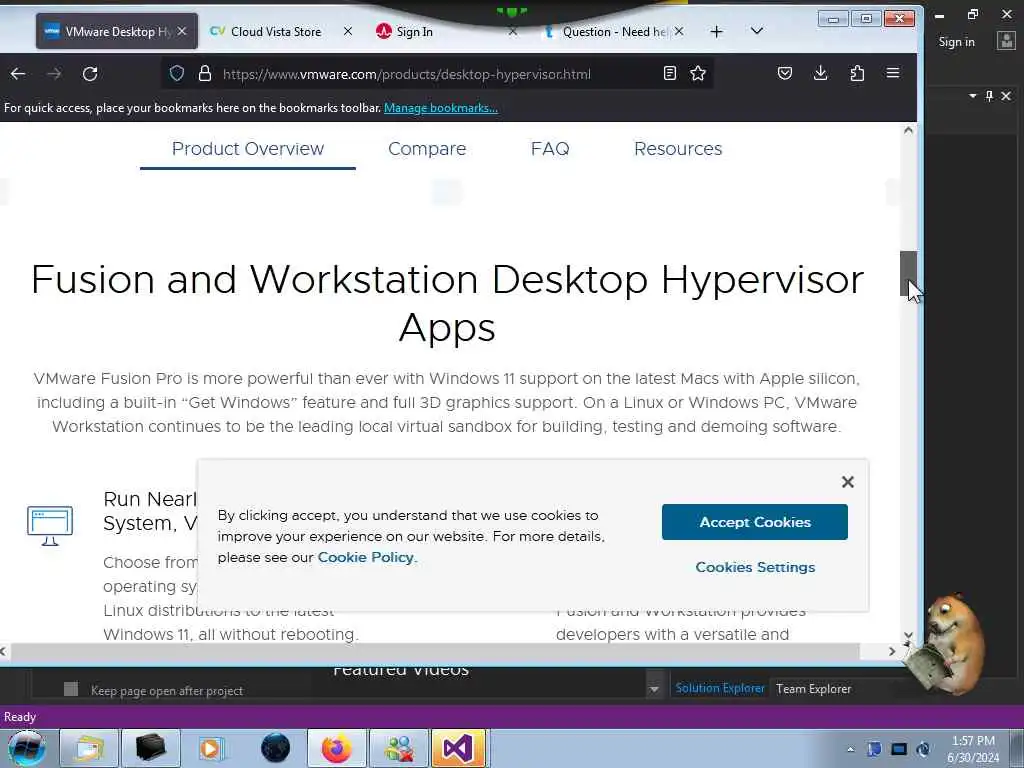Toggle reader view icon in address bar
This screenshot has height=768, width=1024.
point(669,73)
